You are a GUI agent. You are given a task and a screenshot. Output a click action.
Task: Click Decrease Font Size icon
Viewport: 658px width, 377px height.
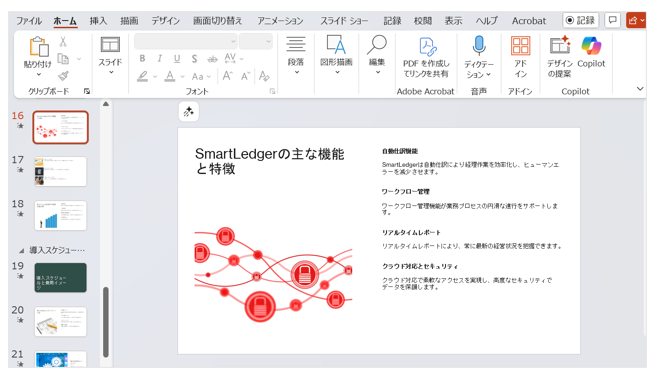point(245,76)
